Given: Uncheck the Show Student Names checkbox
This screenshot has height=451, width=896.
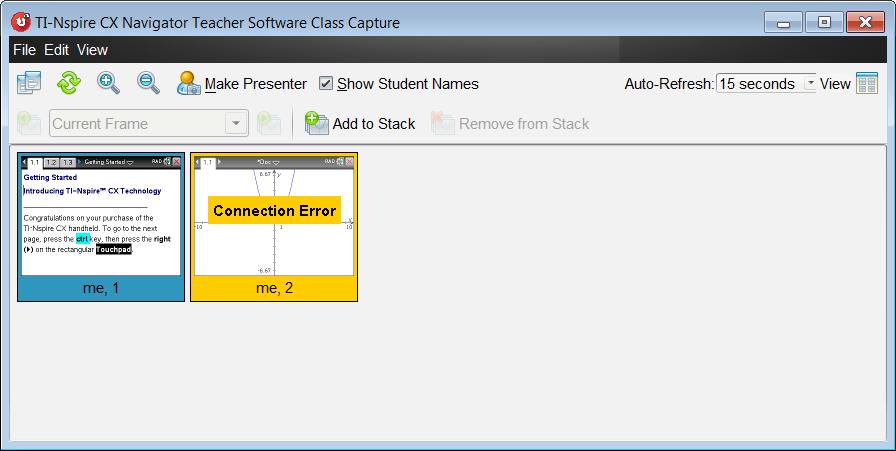Looking at the screenshot, I should [326, 83].
